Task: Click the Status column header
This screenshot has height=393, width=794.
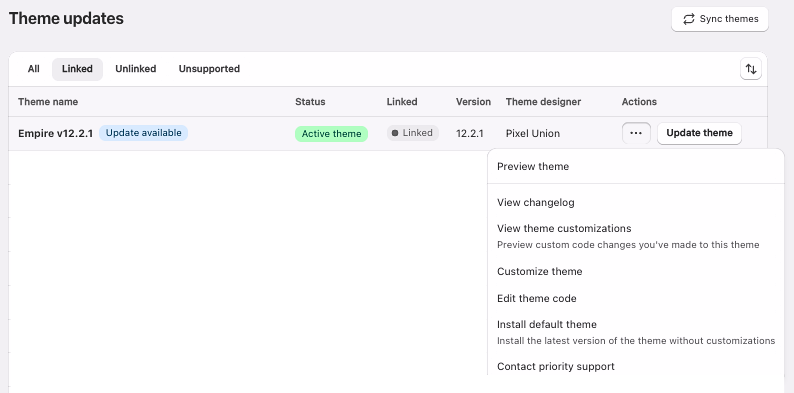Action: 310,102
